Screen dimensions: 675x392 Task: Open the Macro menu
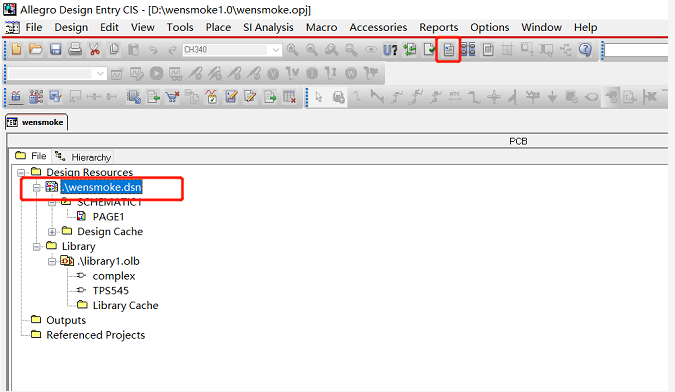pos(321,28)
